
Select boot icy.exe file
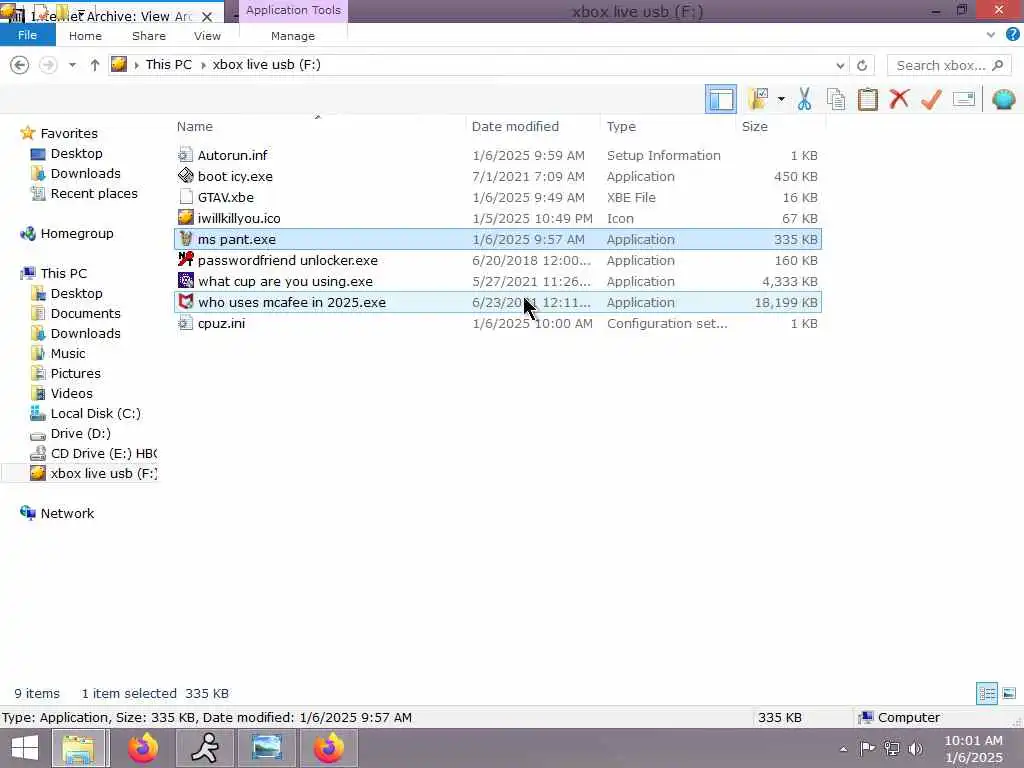tap(498, 176)
